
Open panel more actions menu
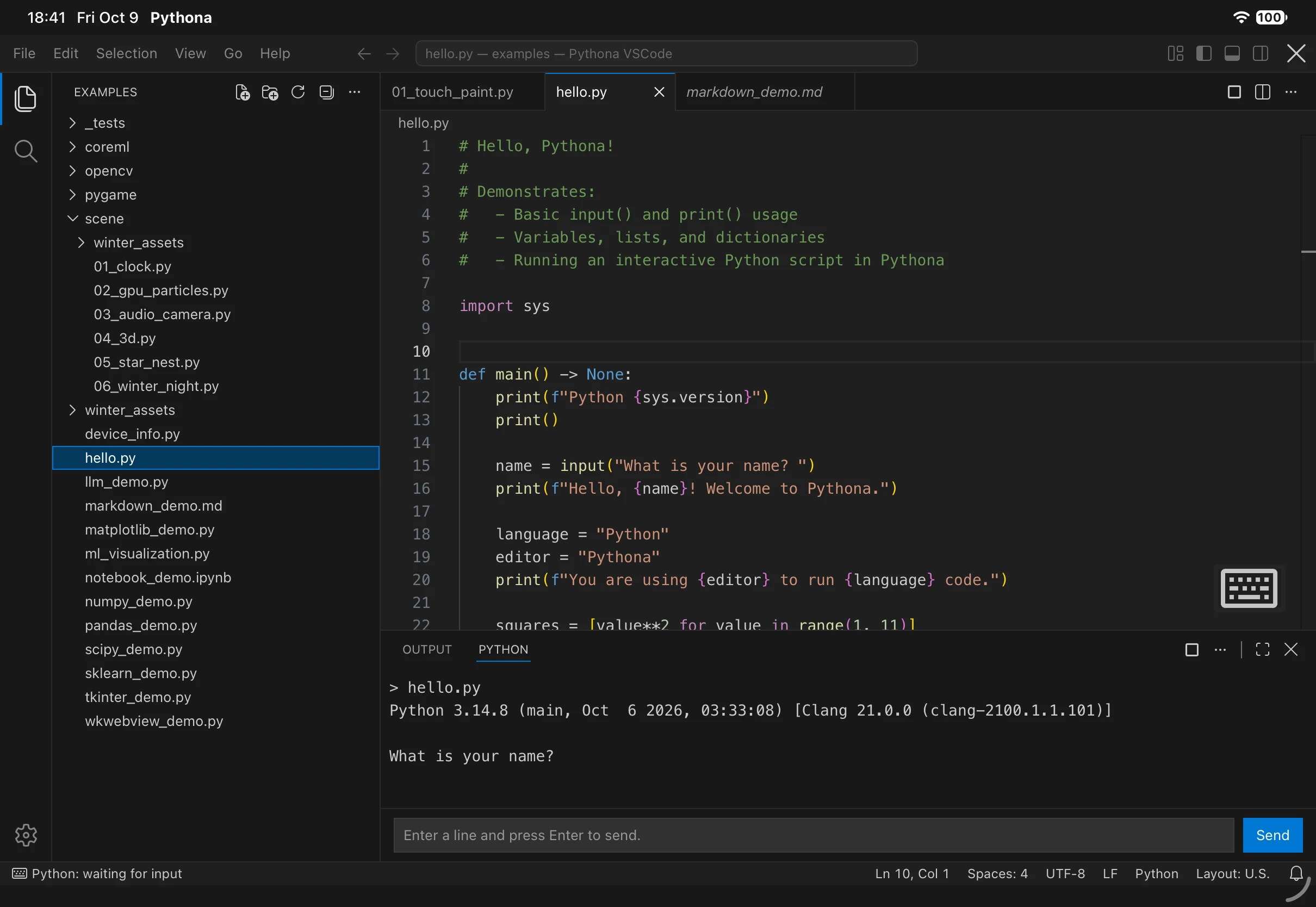coord(1220,650)
